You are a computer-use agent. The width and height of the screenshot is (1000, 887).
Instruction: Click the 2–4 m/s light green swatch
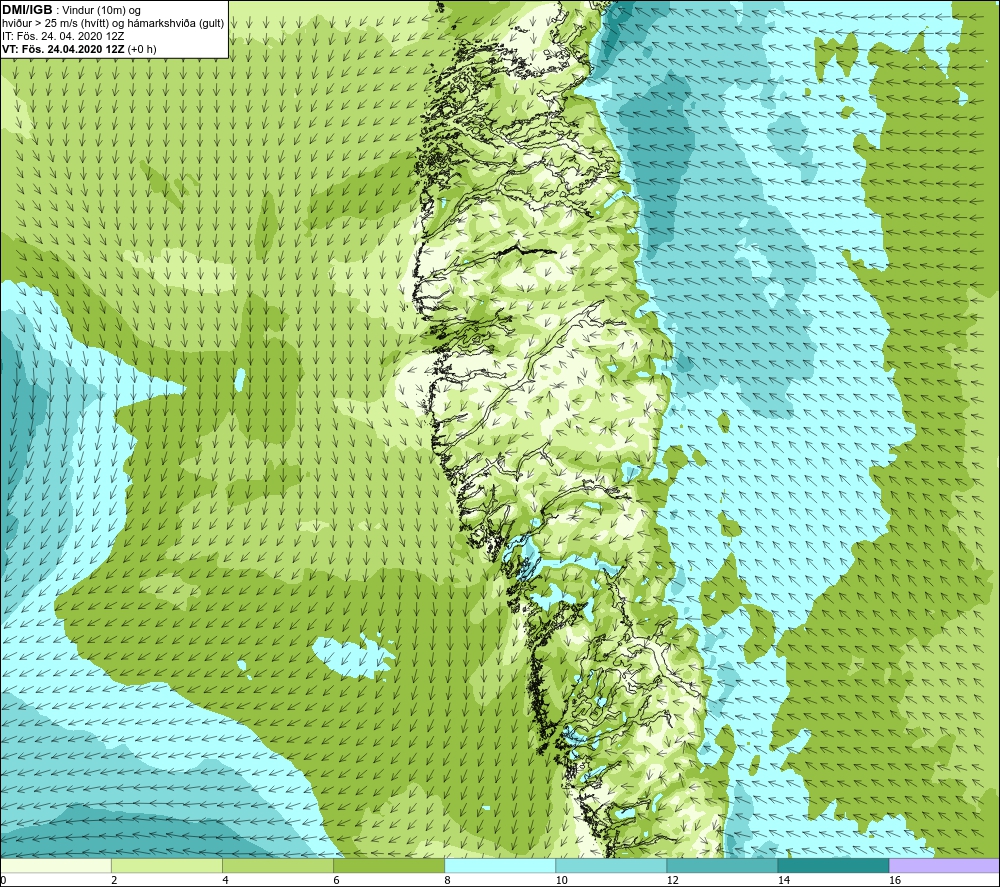coord(166,865)
